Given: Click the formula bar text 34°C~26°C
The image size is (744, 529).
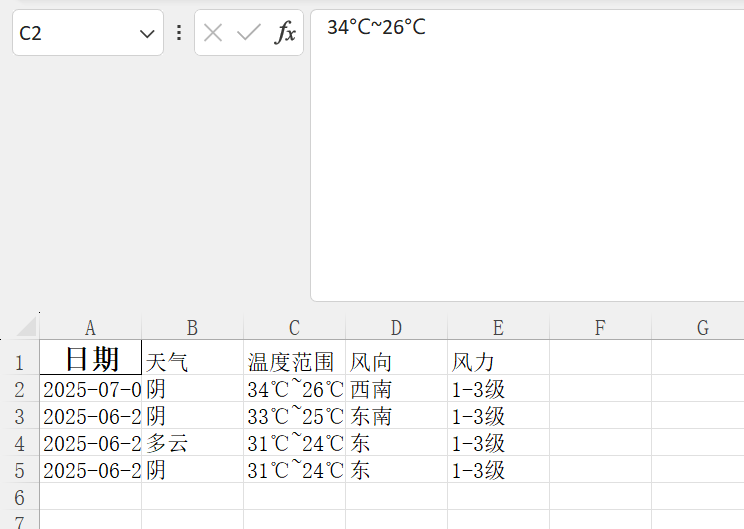Looking at the screenshot, I should [x=376, y=27].
